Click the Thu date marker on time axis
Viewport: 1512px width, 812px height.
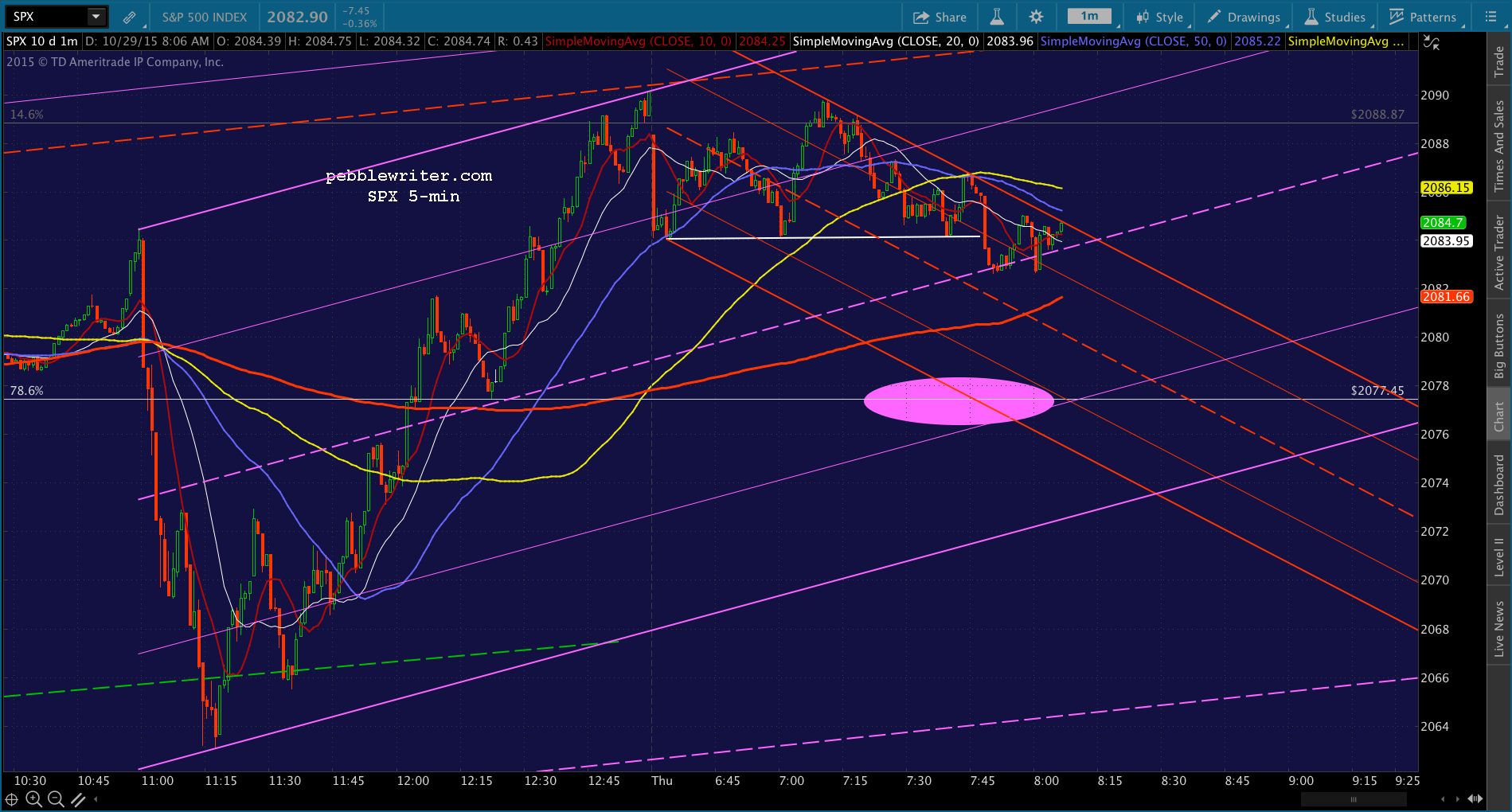pyautogui.click(x=662, y=781)
